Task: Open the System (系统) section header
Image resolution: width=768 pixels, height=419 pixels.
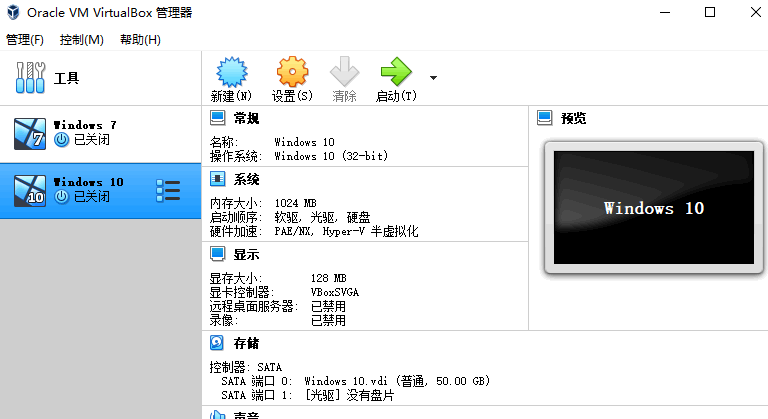Action: tap(246, 179)
